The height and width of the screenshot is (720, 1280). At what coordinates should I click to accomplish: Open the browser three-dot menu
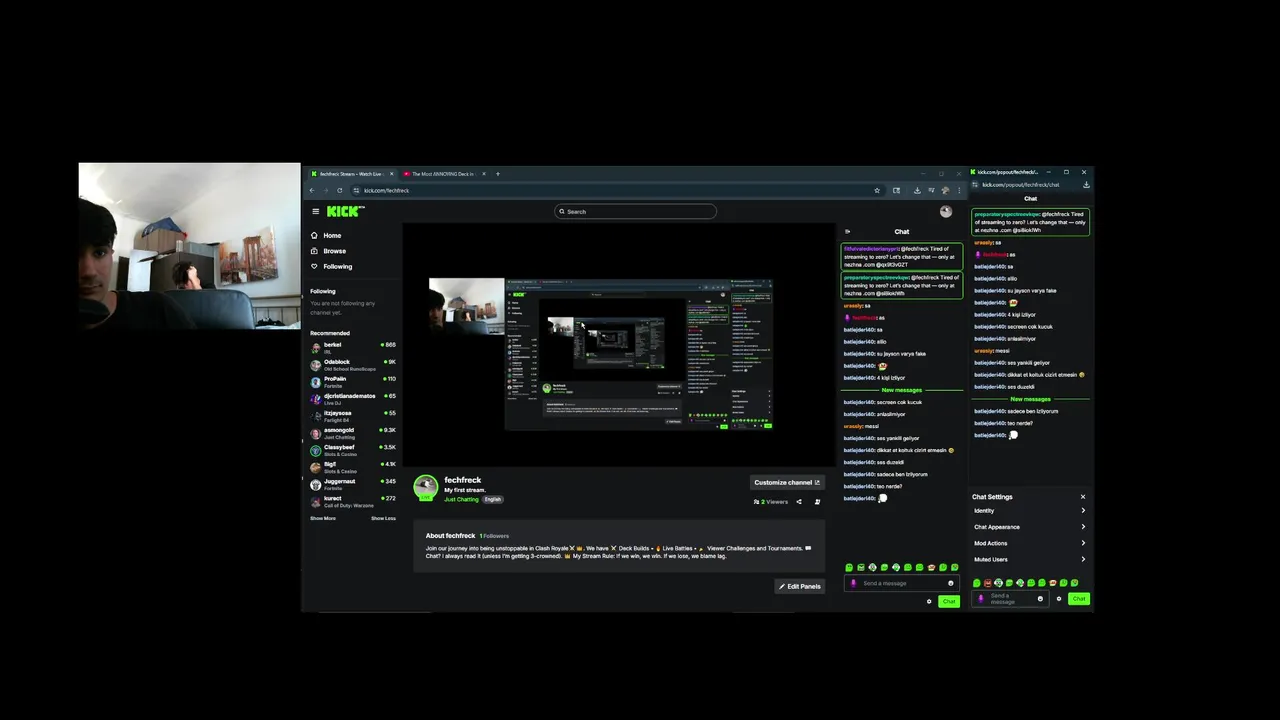(959, 190)
